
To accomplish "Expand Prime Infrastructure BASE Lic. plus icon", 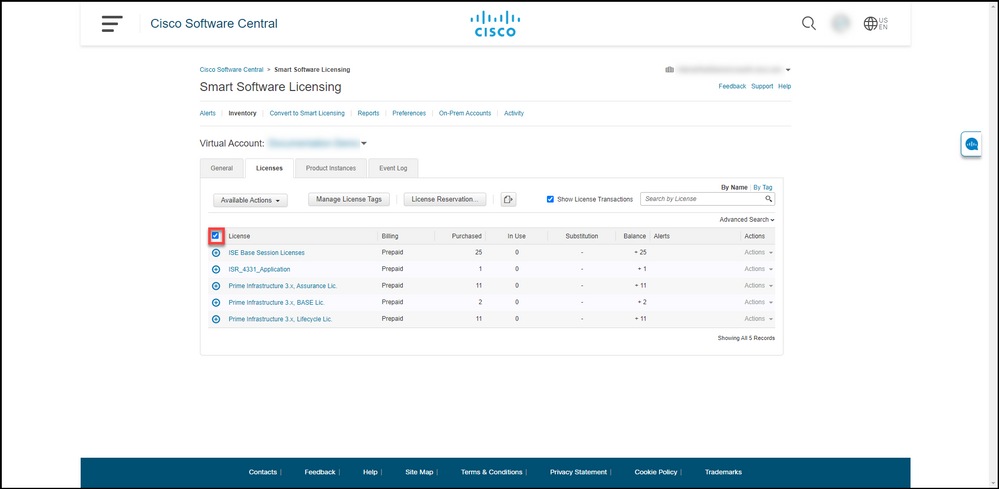I will [216, 302].
